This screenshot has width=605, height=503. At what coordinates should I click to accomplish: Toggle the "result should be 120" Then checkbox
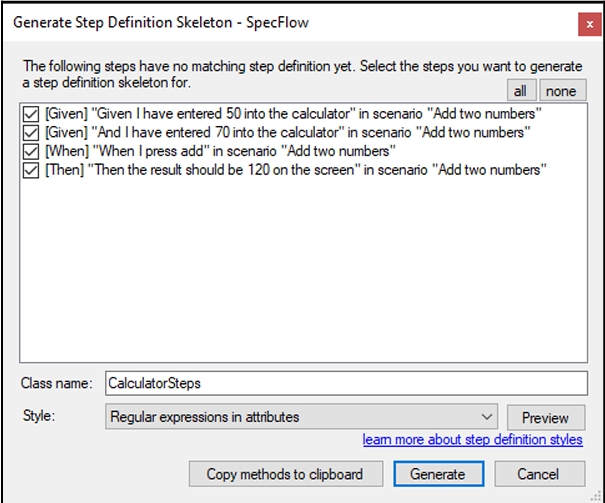click(30, 171)
